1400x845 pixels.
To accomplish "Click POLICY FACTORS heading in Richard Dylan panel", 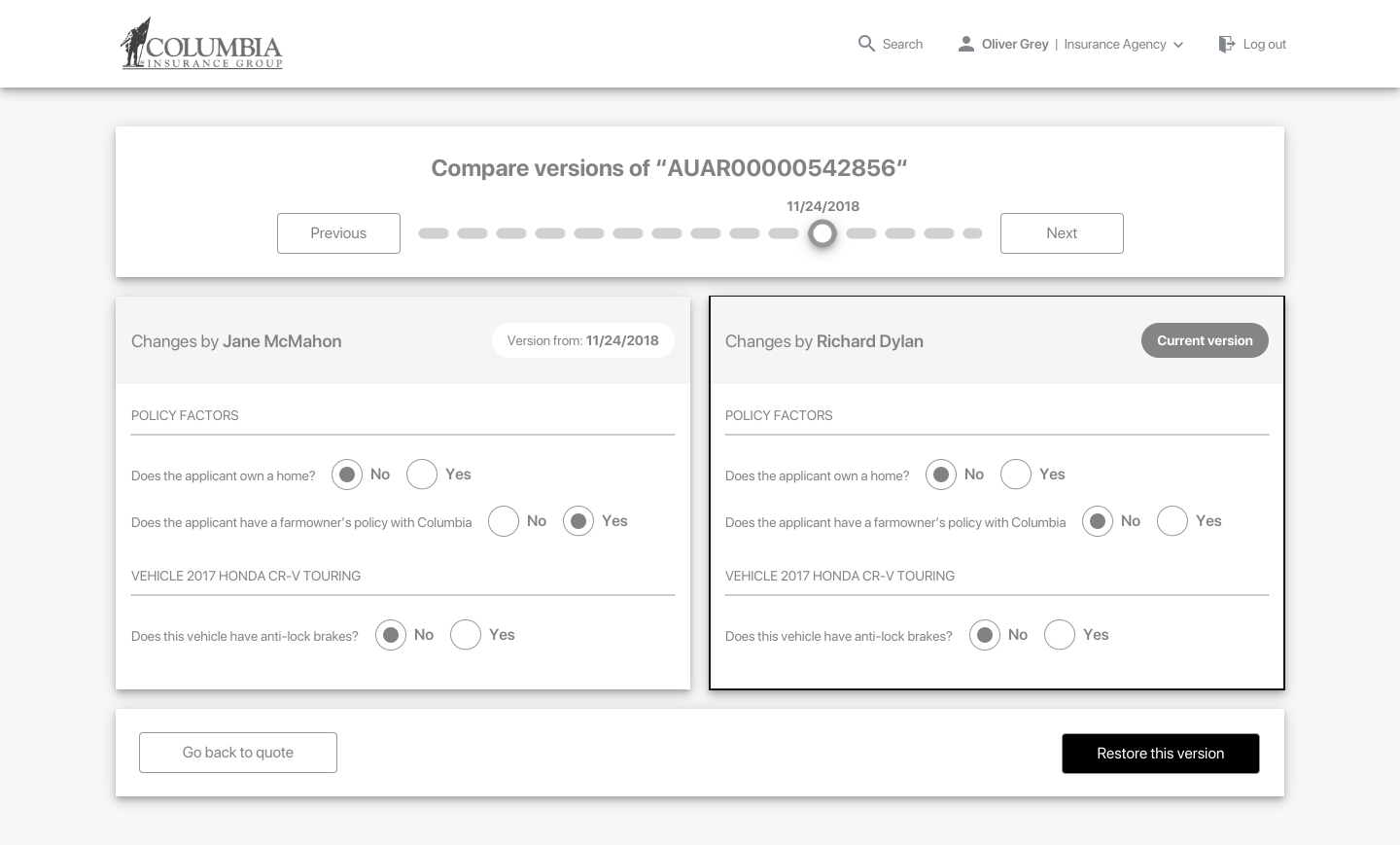I will point(779,415).
